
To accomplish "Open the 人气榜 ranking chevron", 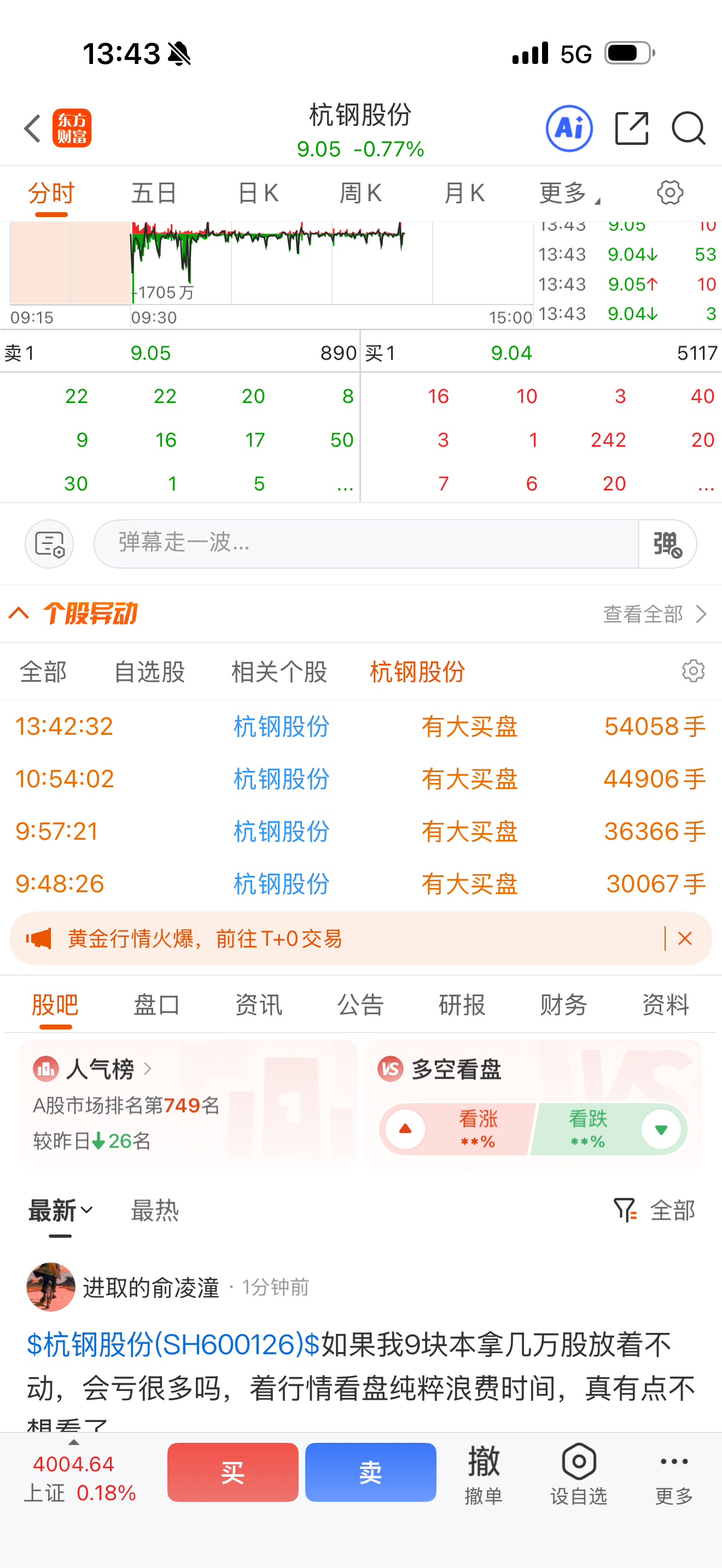I will (147, 1069).
